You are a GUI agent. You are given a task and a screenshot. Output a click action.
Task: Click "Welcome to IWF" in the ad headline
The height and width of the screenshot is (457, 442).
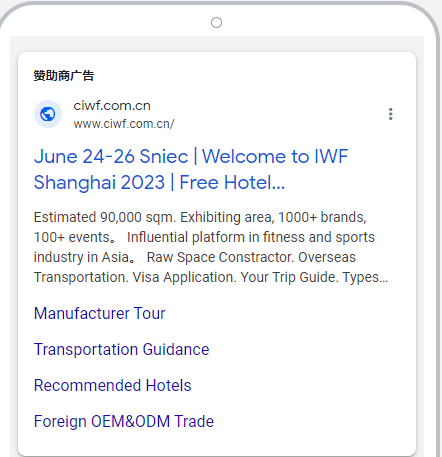(x=275, y=157)
